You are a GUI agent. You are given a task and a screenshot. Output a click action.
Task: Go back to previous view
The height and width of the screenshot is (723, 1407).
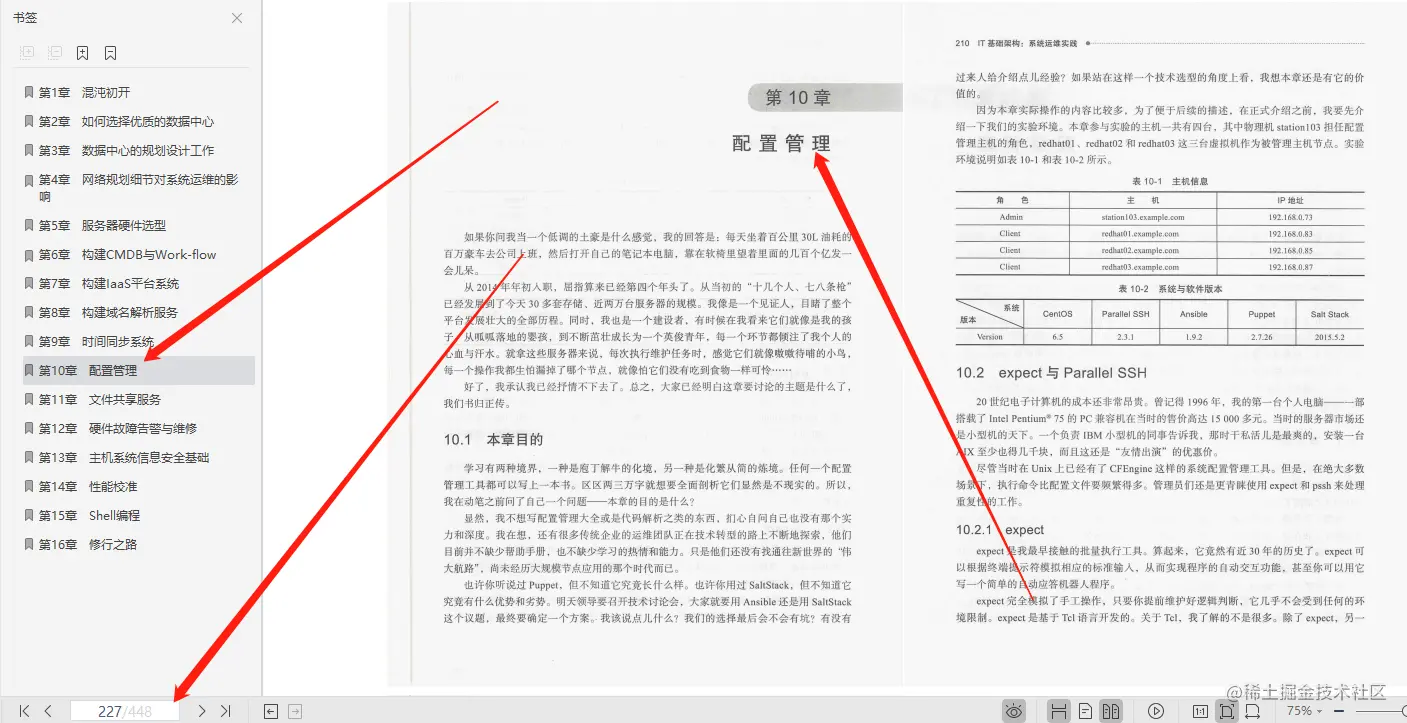[x=270, y=710]
